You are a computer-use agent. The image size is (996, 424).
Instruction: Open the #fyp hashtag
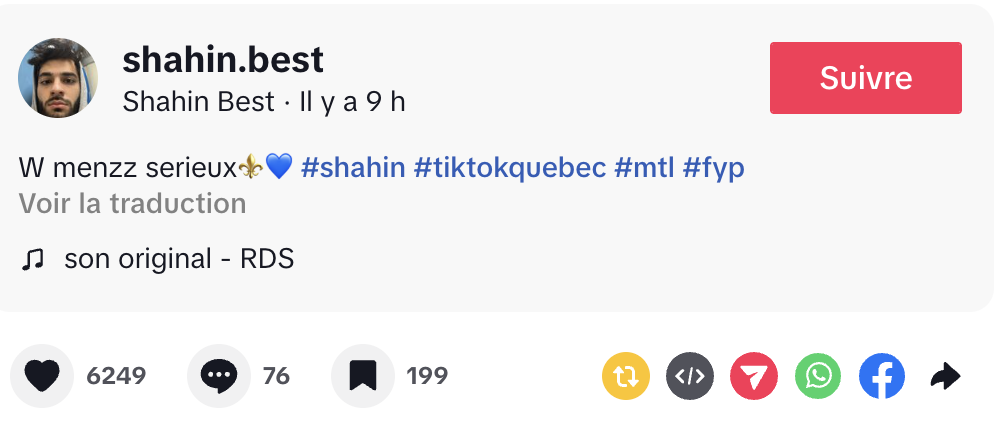(713, 167)
